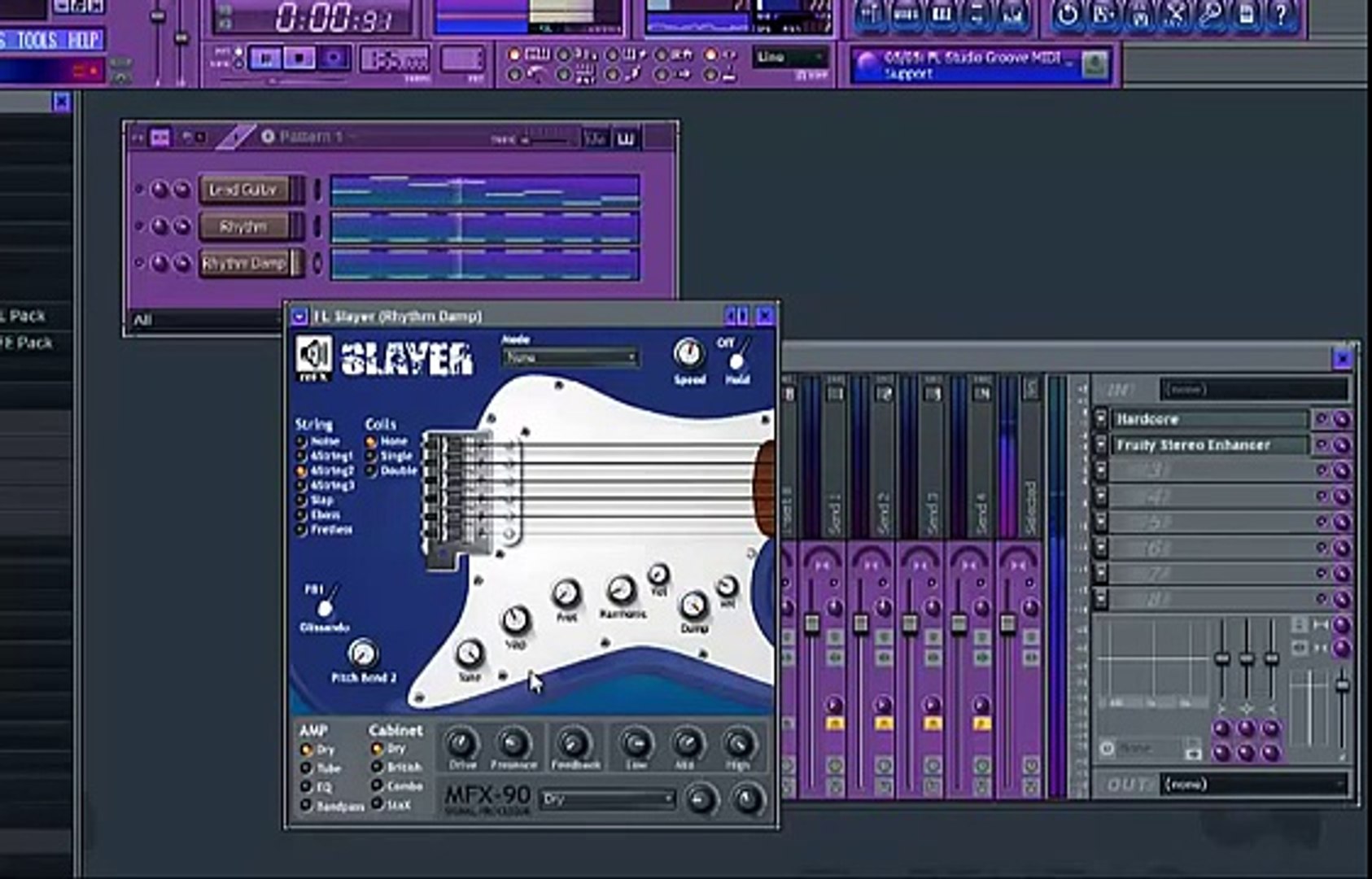Open the Pattern 1 selector in step sequencer
1372x879 pixels.
point(312,137)
